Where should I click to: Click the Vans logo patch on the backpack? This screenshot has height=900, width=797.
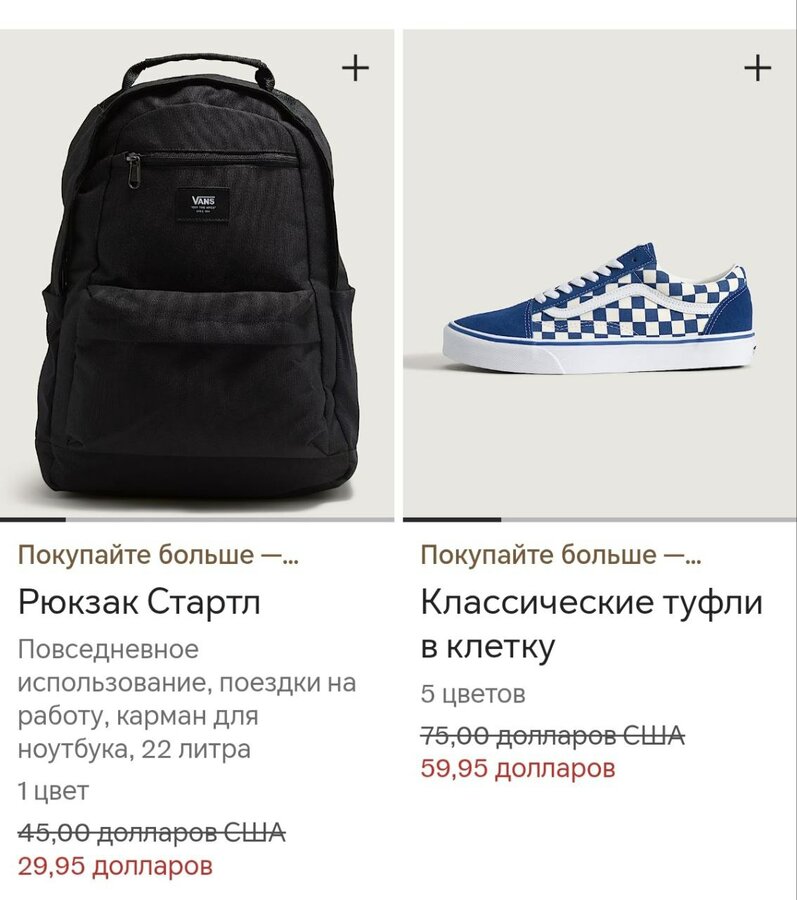point(203,204)
